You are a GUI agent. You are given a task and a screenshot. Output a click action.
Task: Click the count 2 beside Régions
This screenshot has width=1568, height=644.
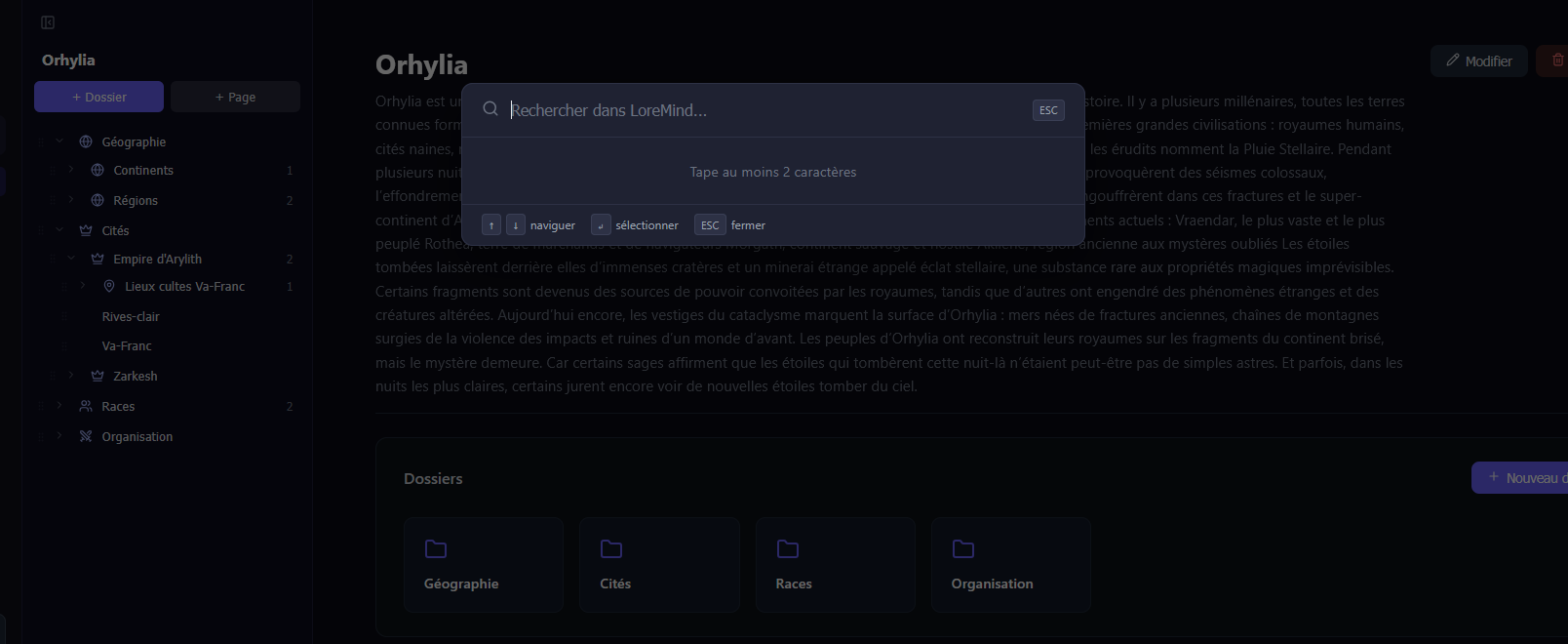[x=290, y=200]
